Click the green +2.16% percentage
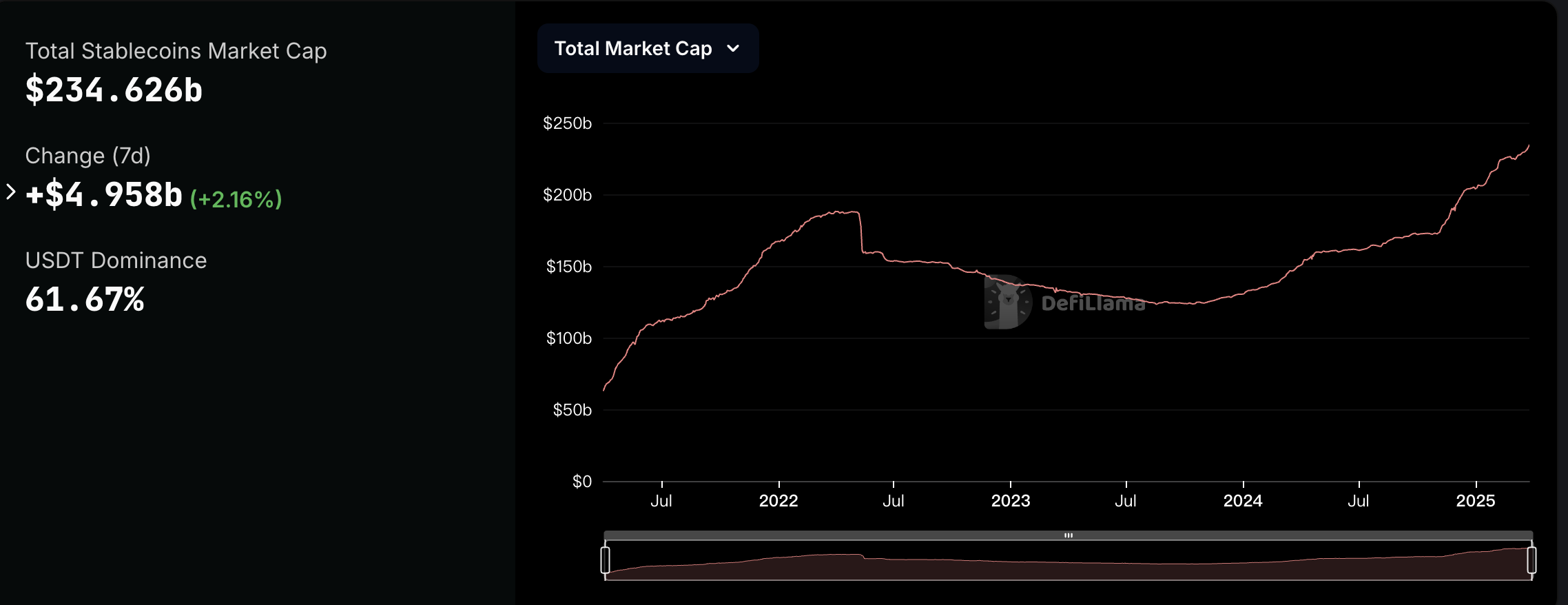The height and width of the screenshot is (605, 1568). click(x=236, y=199)
